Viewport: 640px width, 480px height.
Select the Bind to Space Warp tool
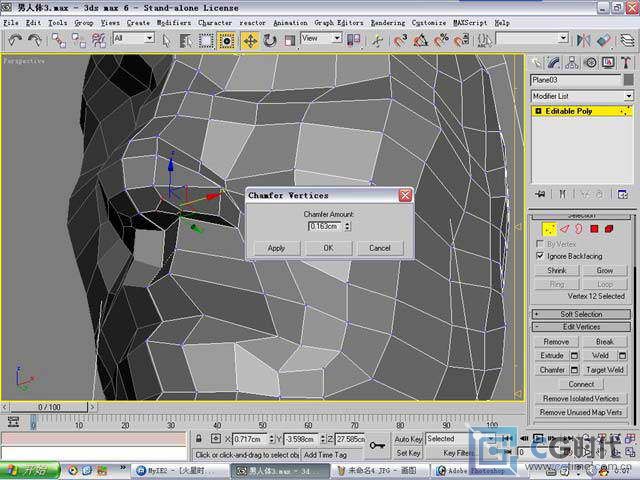[98, 40]
